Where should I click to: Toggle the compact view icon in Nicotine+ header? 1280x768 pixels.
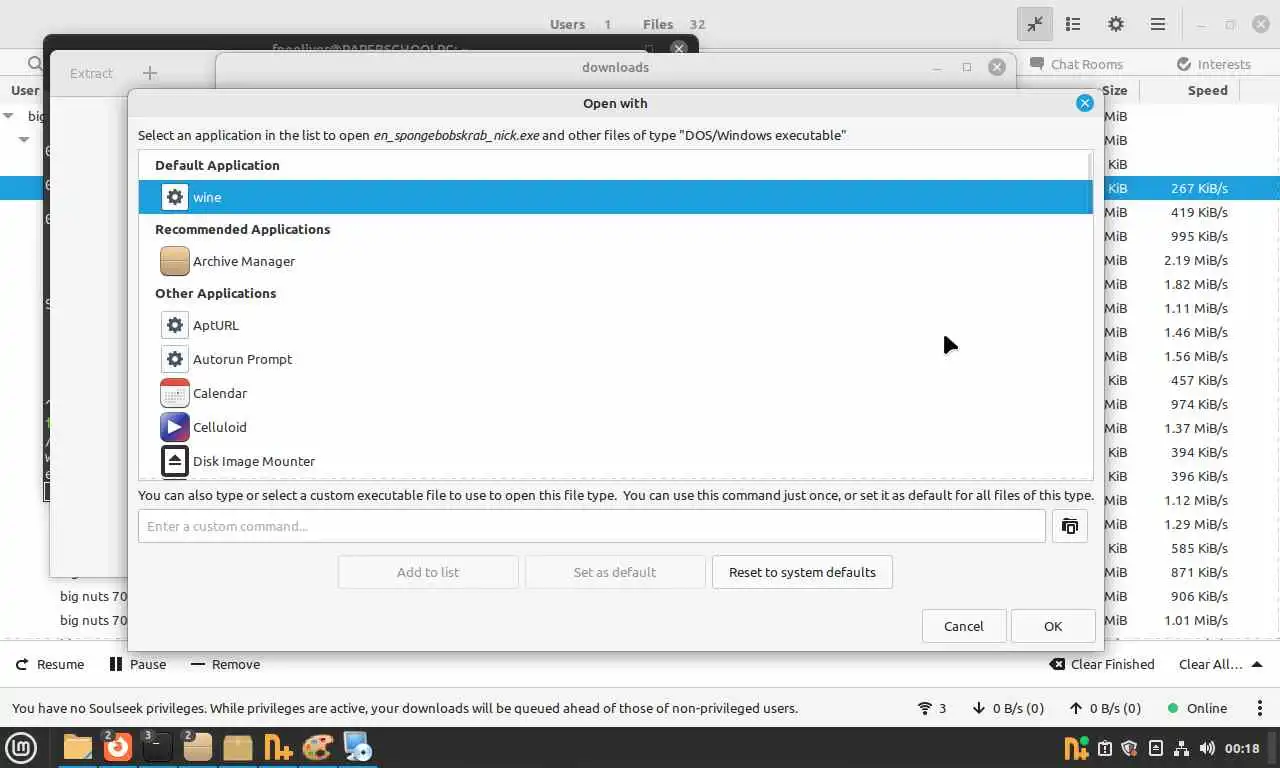1035,24
